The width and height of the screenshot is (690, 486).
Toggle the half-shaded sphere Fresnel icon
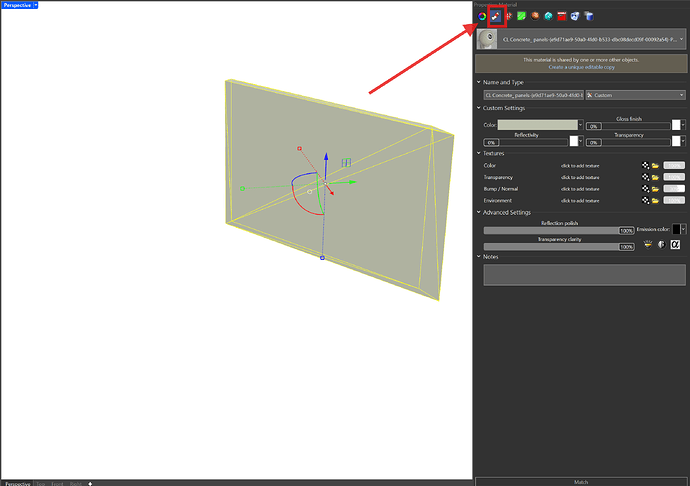661,244
